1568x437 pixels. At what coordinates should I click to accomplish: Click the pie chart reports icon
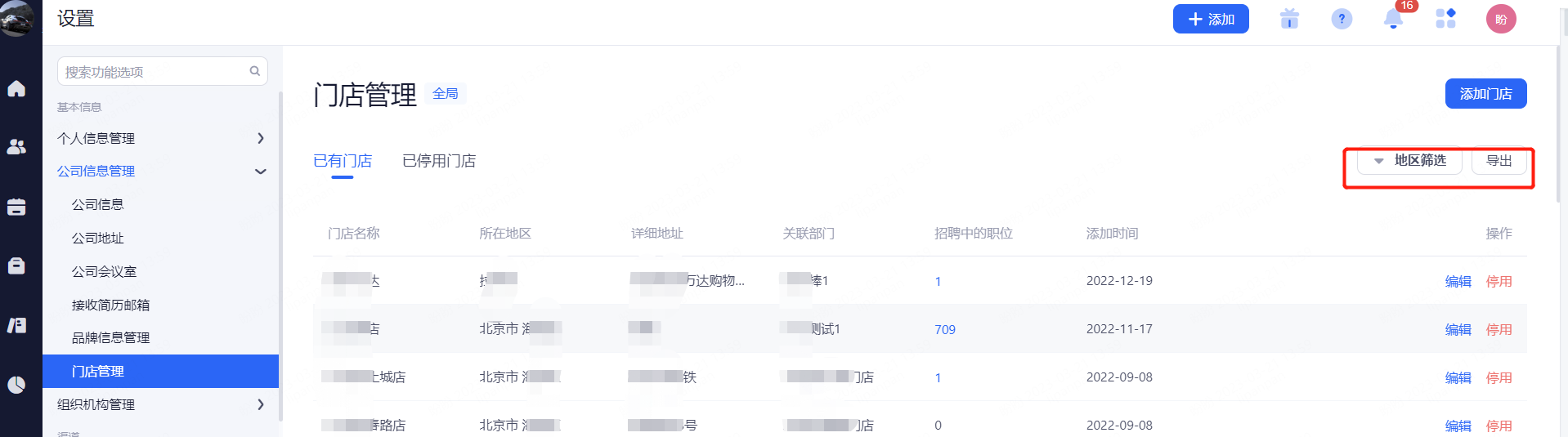[16, 385]
